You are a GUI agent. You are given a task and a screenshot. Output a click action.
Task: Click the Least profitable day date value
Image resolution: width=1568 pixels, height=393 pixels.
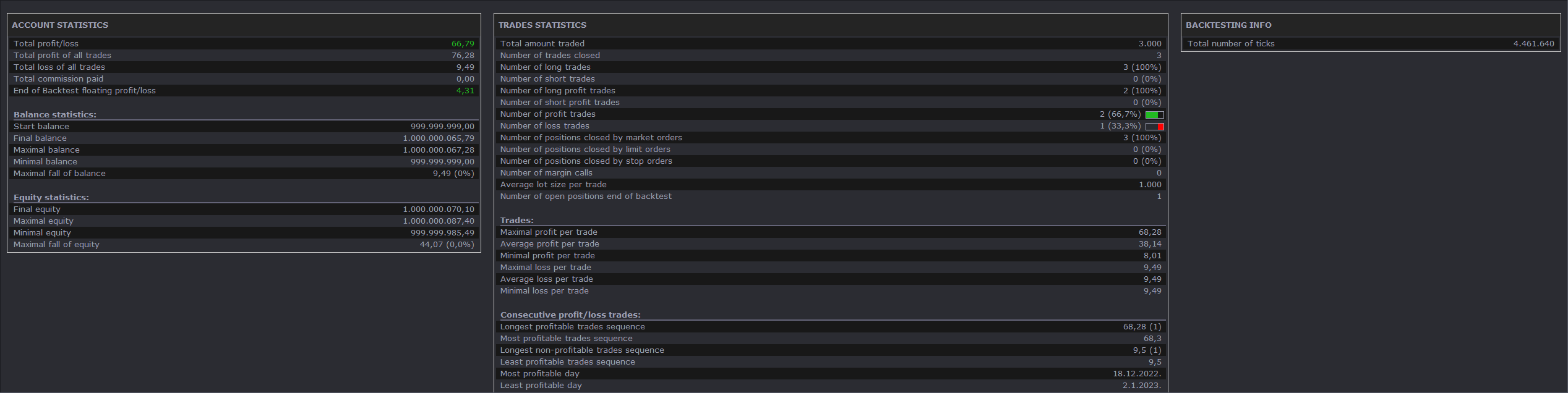click(1142, 386)
